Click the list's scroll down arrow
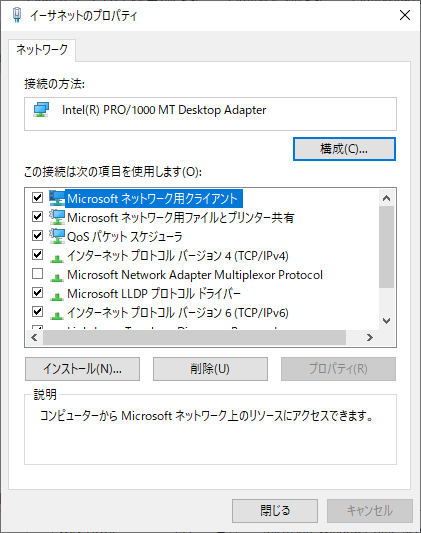The image size is (421, 533). [386, 321]
